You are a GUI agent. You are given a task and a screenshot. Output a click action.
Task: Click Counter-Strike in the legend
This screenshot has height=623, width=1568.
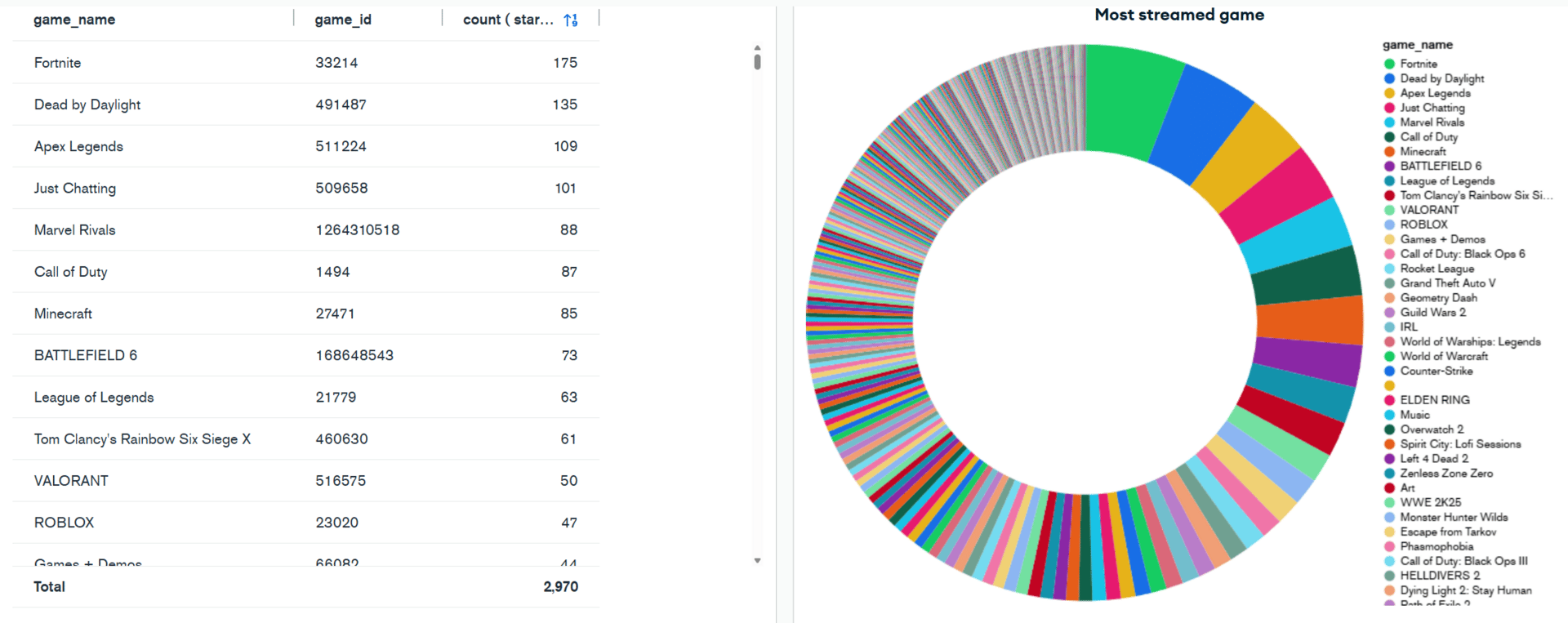click(x=1437, y=371)
